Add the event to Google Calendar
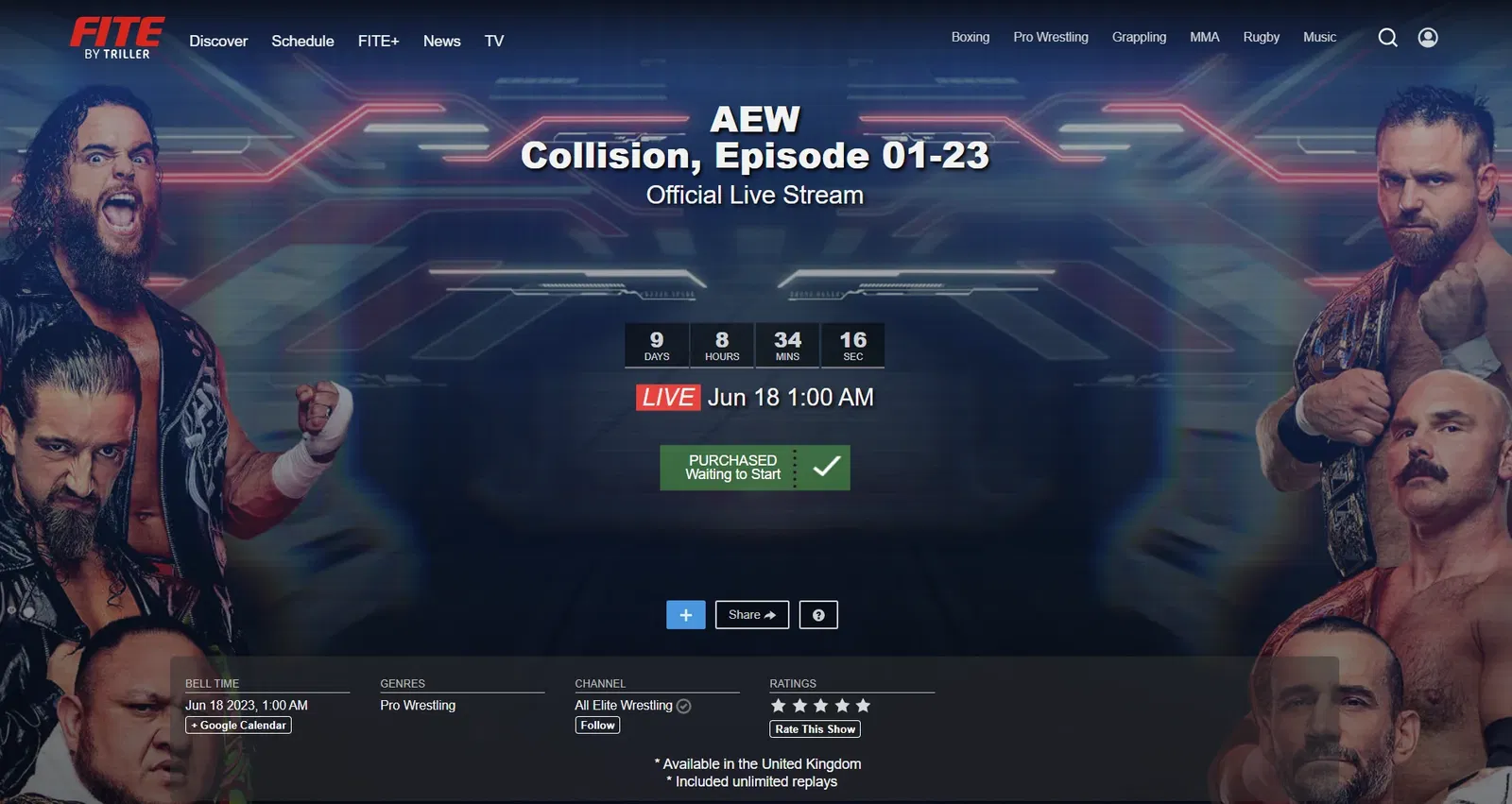Image resolution: width=1512 pixels, height=804 pixels. pyautogui.click(x=238, y=726)
